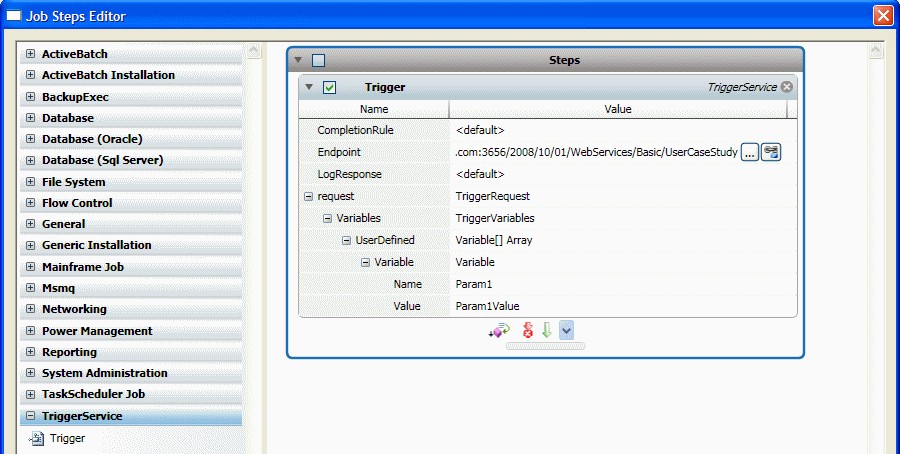This screenshot has height=454, width=900.
Task: Collapse the Trigger step triangle
Action: [309, 87]
